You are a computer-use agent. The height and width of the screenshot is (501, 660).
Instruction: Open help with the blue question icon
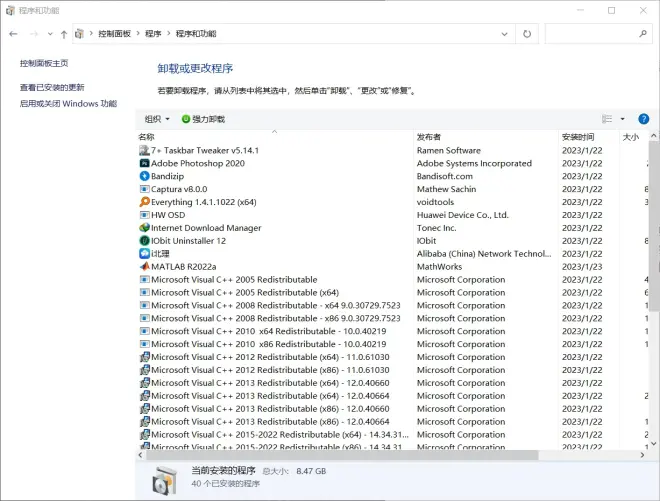[643, 119]
